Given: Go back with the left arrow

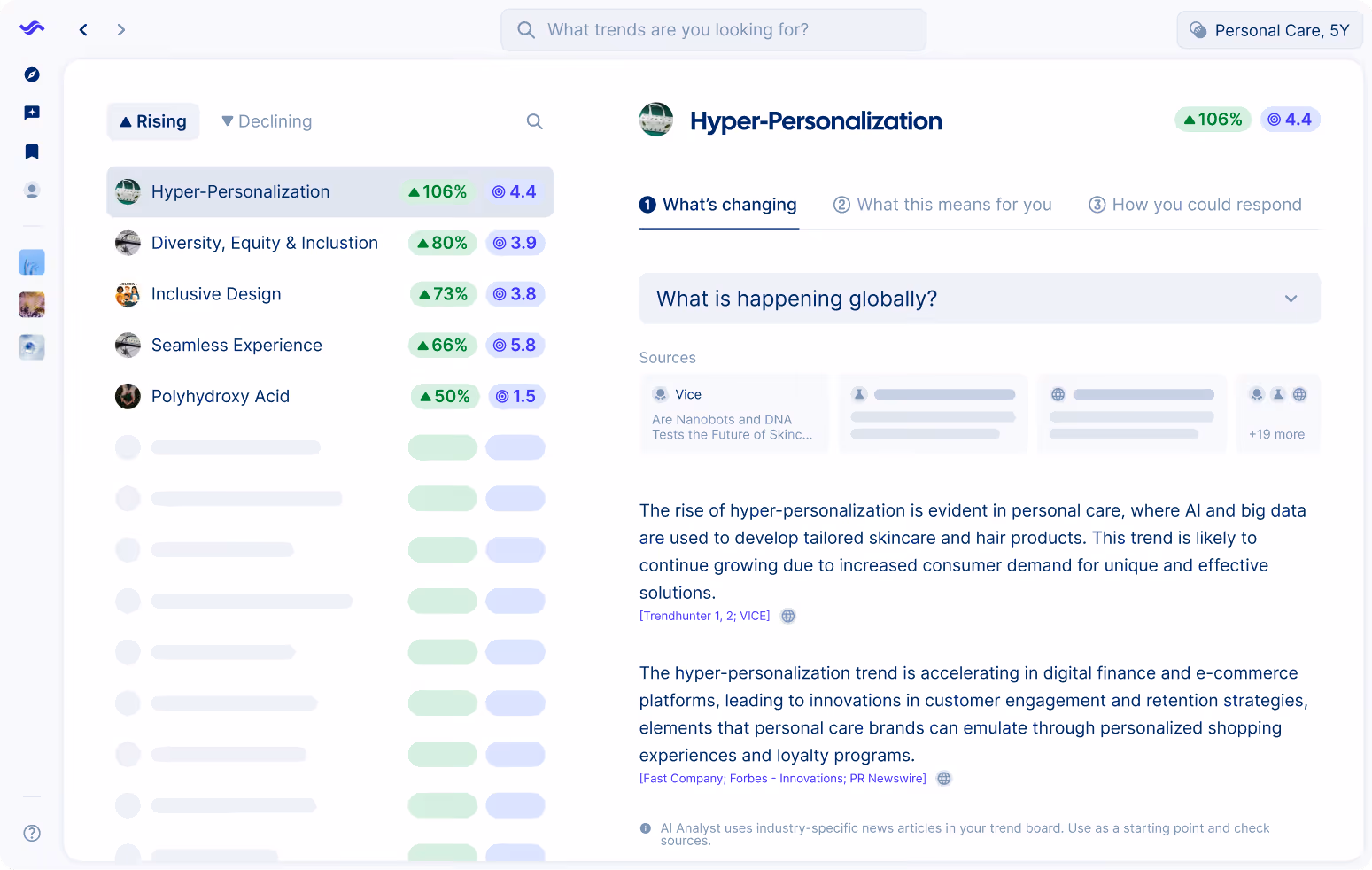Looking at the screenshot, I should click(83, 30).
